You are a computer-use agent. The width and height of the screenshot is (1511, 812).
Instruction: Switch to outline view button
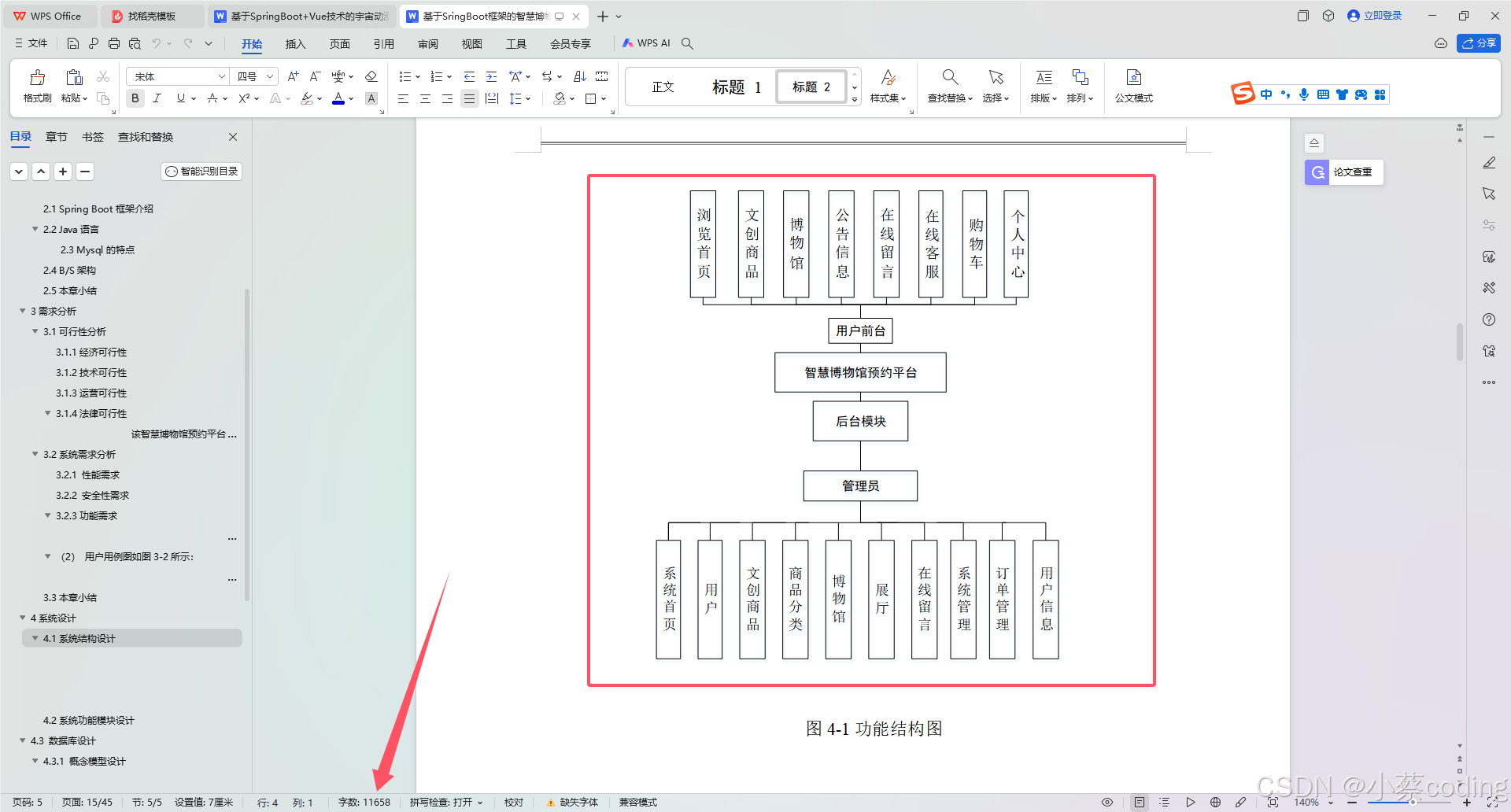tap(1165, 803)
